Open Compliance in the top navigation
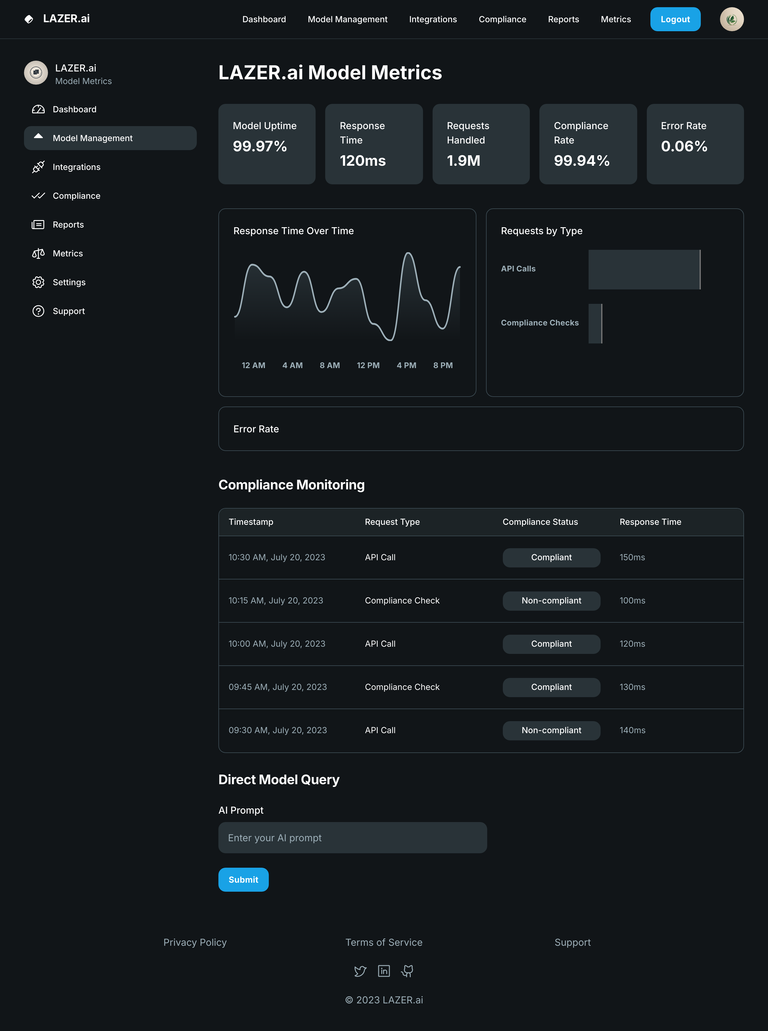Image resolution: width=768 pixels, height=1031 pixels. 502,19
